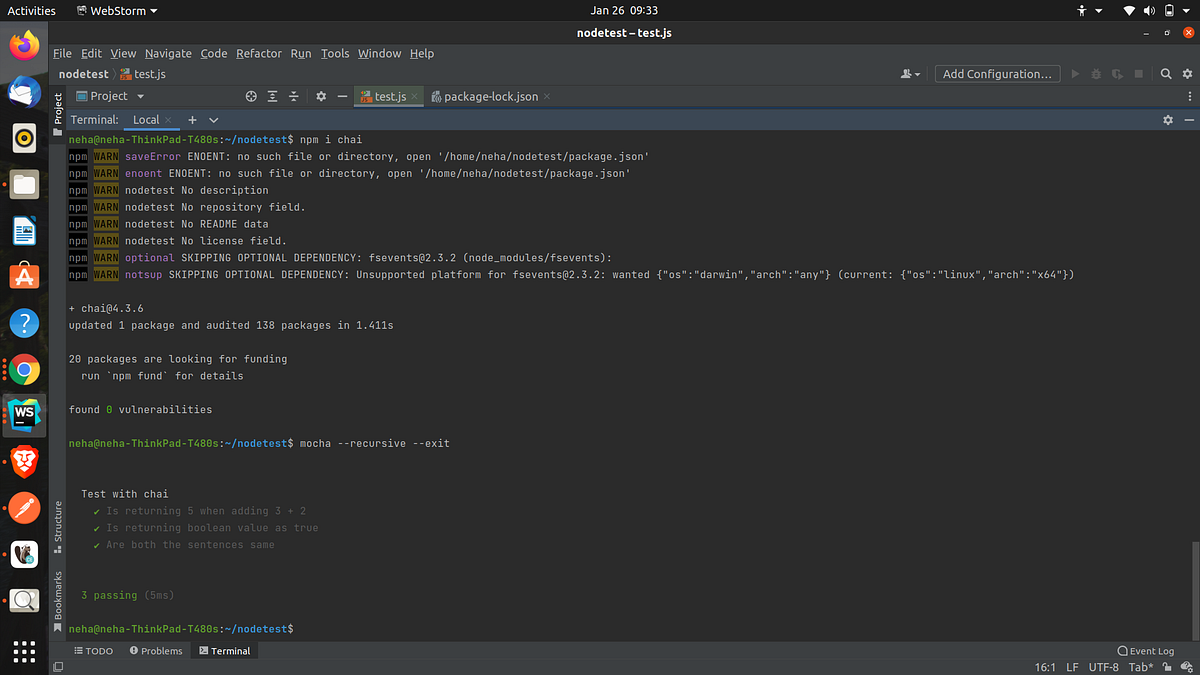Open editor tabs three-dot menu
Image resolution: width=1200 pixels, height=675 pixels.
click(1188, 97)
